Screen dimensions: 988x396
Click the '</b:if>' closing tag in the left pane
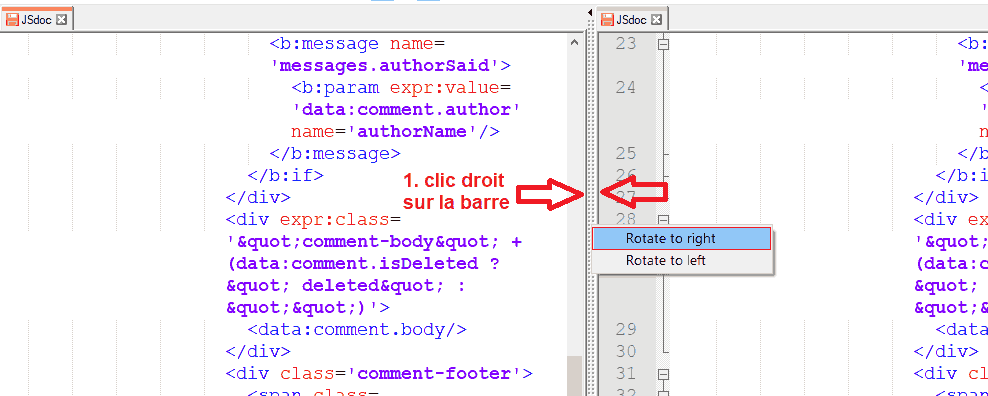285,175
